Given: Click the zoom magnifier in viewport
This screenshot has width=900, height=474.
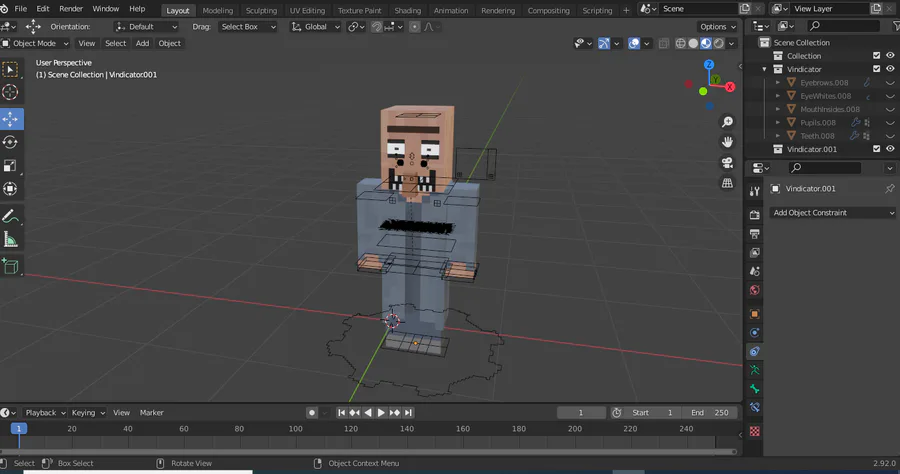Looking at the screenshot, I should [727, 122].
